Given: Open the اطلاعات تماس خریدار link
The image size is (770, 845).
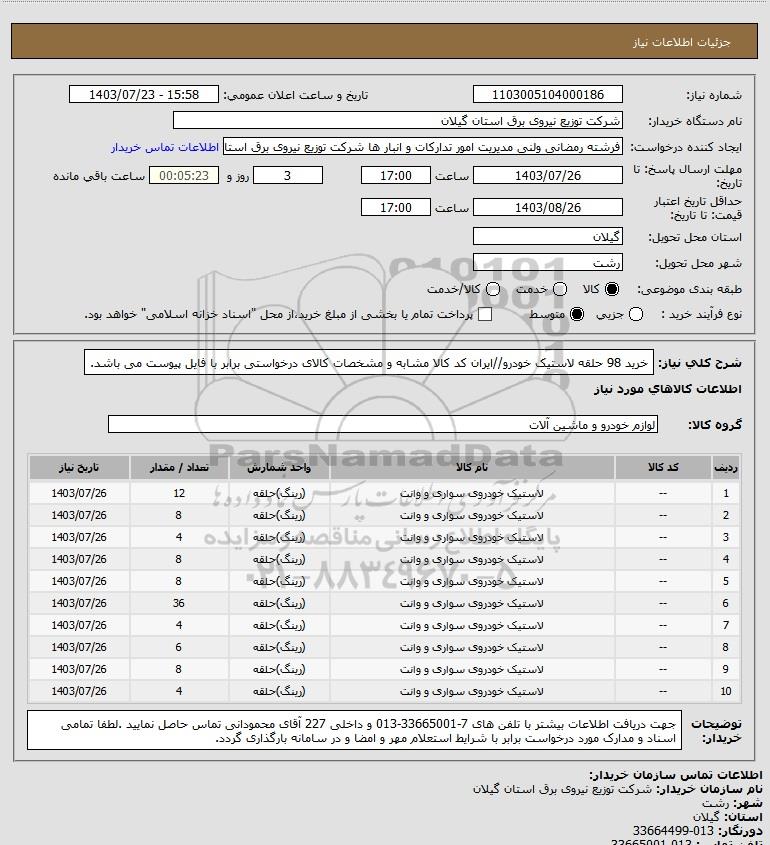Looking at the screenshot, I should tap(165, 148).
